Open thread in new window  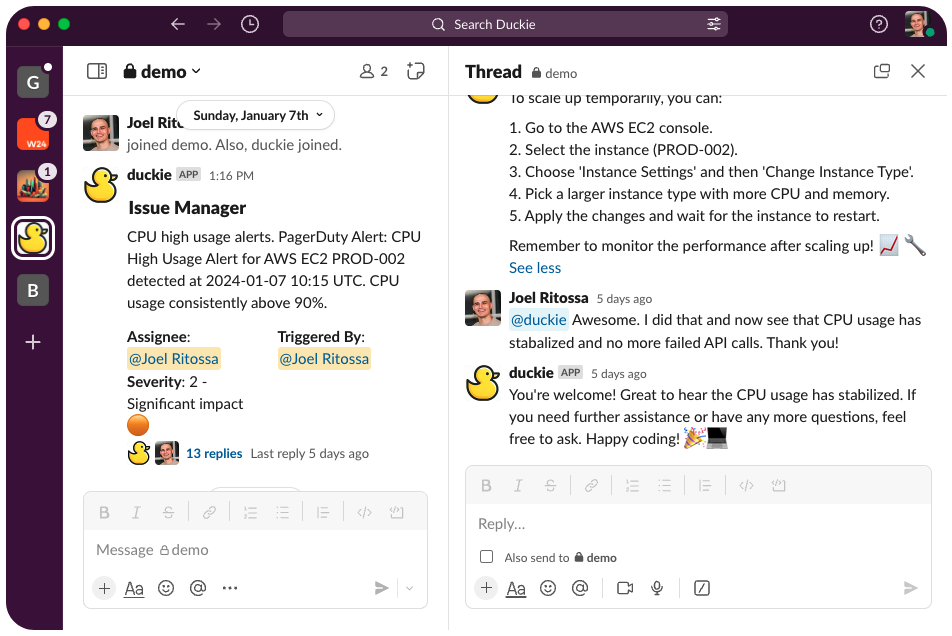882,72
